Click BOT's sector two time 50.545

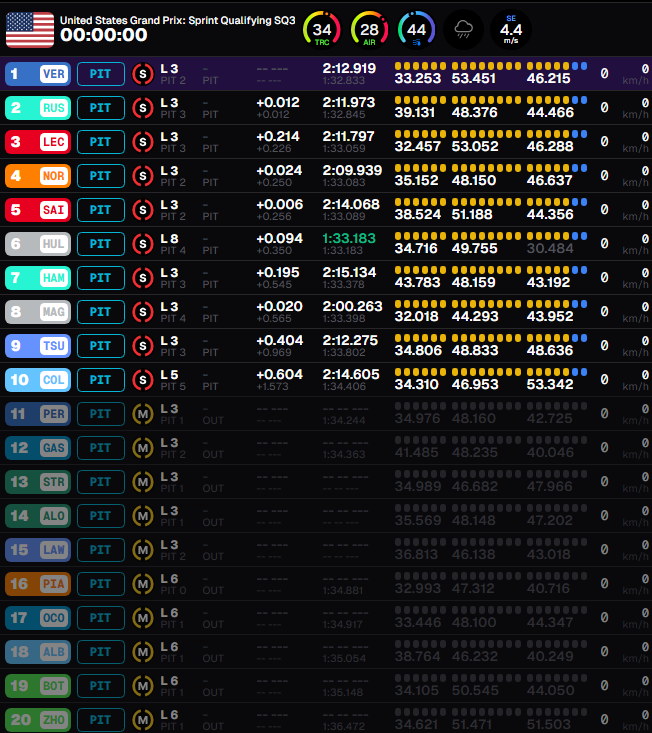coord(474,691)
